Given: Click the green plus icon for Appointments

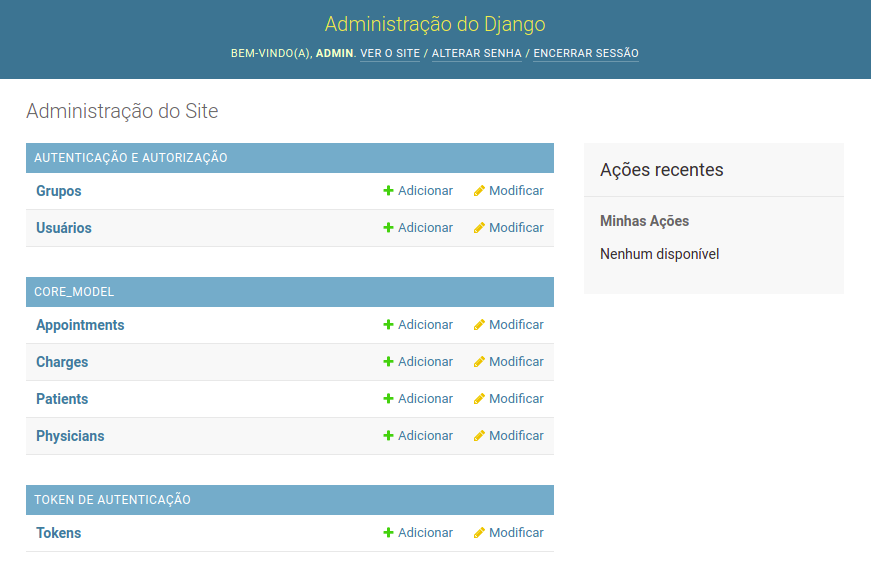Looking at the screenshot, I should [388, 325].
